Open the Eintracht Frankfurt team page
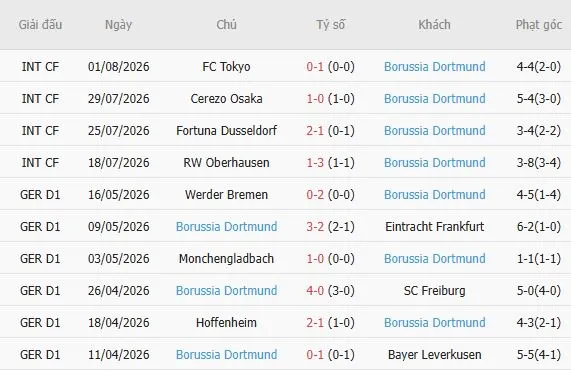Image resolution: width=571 pixels, height=371 pixels. pos(434,227)
